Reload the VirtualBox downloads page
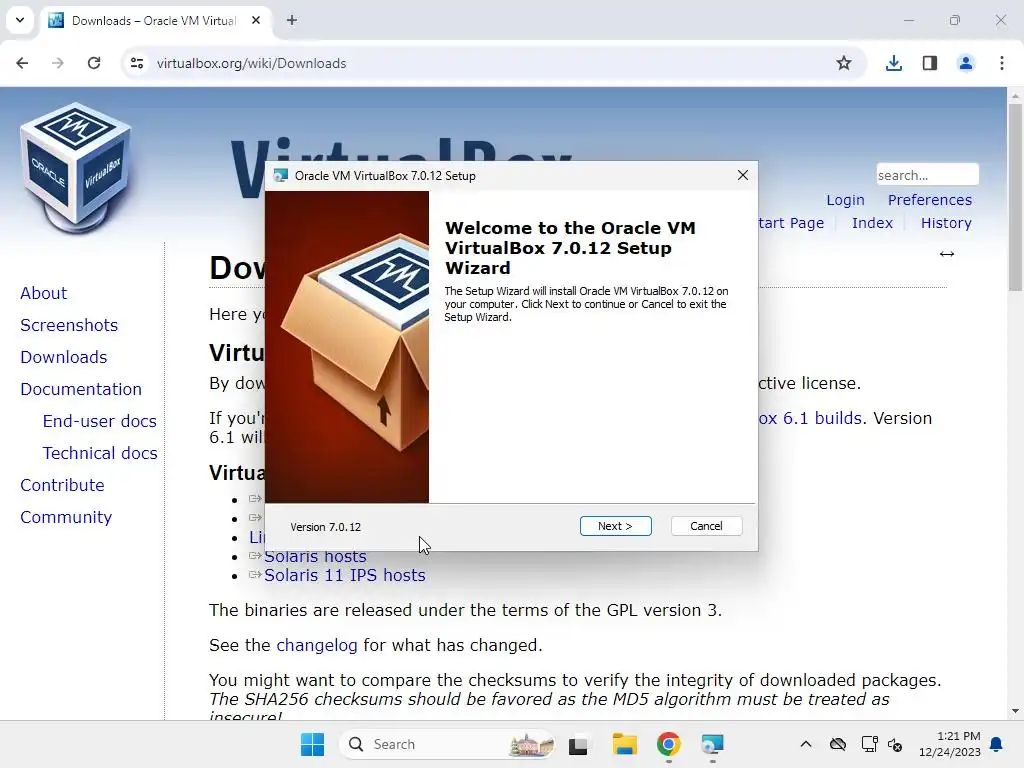This screenshot has width=1024, height=768. click(94, 63)
